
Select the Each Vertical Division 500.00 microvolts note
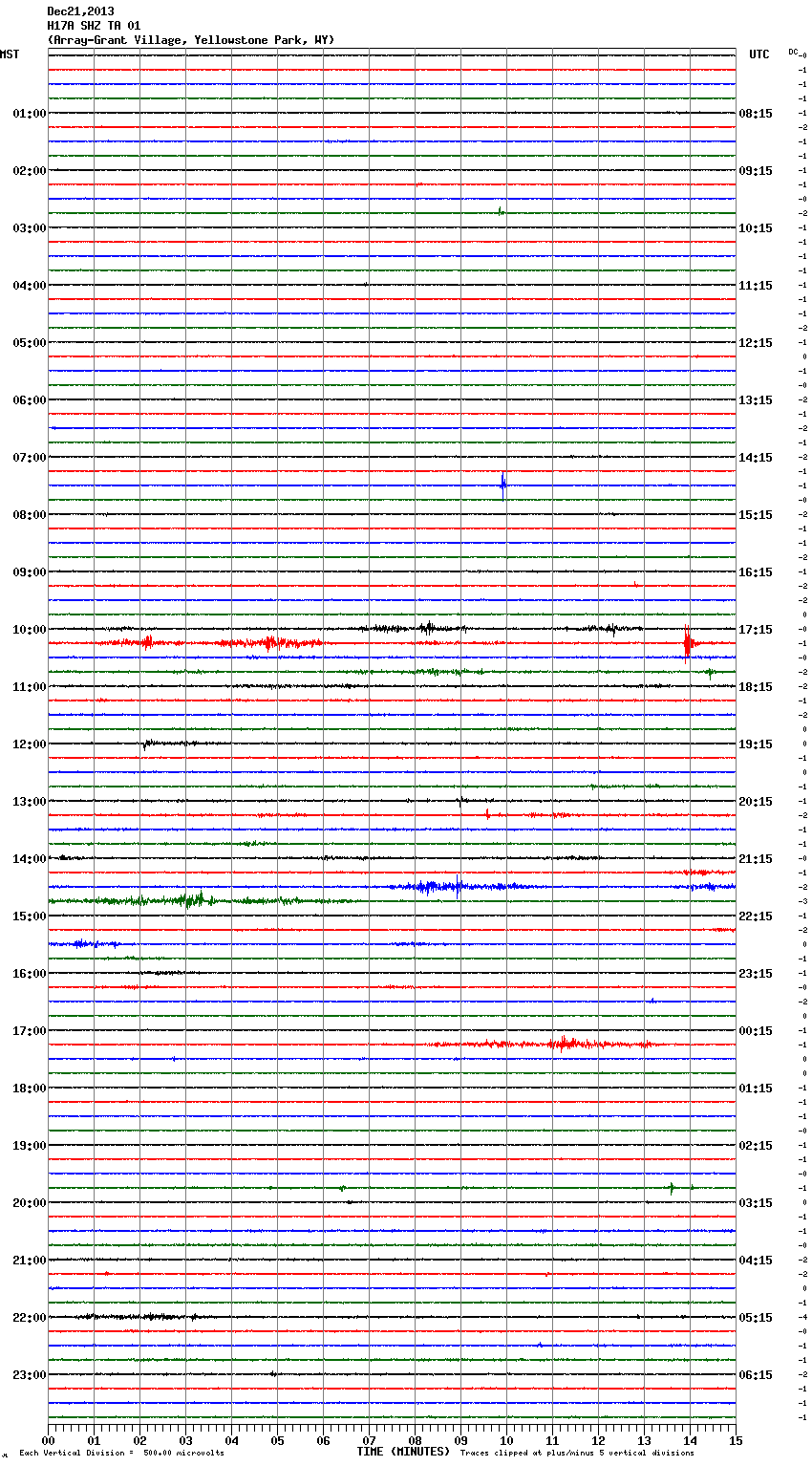121,1453
